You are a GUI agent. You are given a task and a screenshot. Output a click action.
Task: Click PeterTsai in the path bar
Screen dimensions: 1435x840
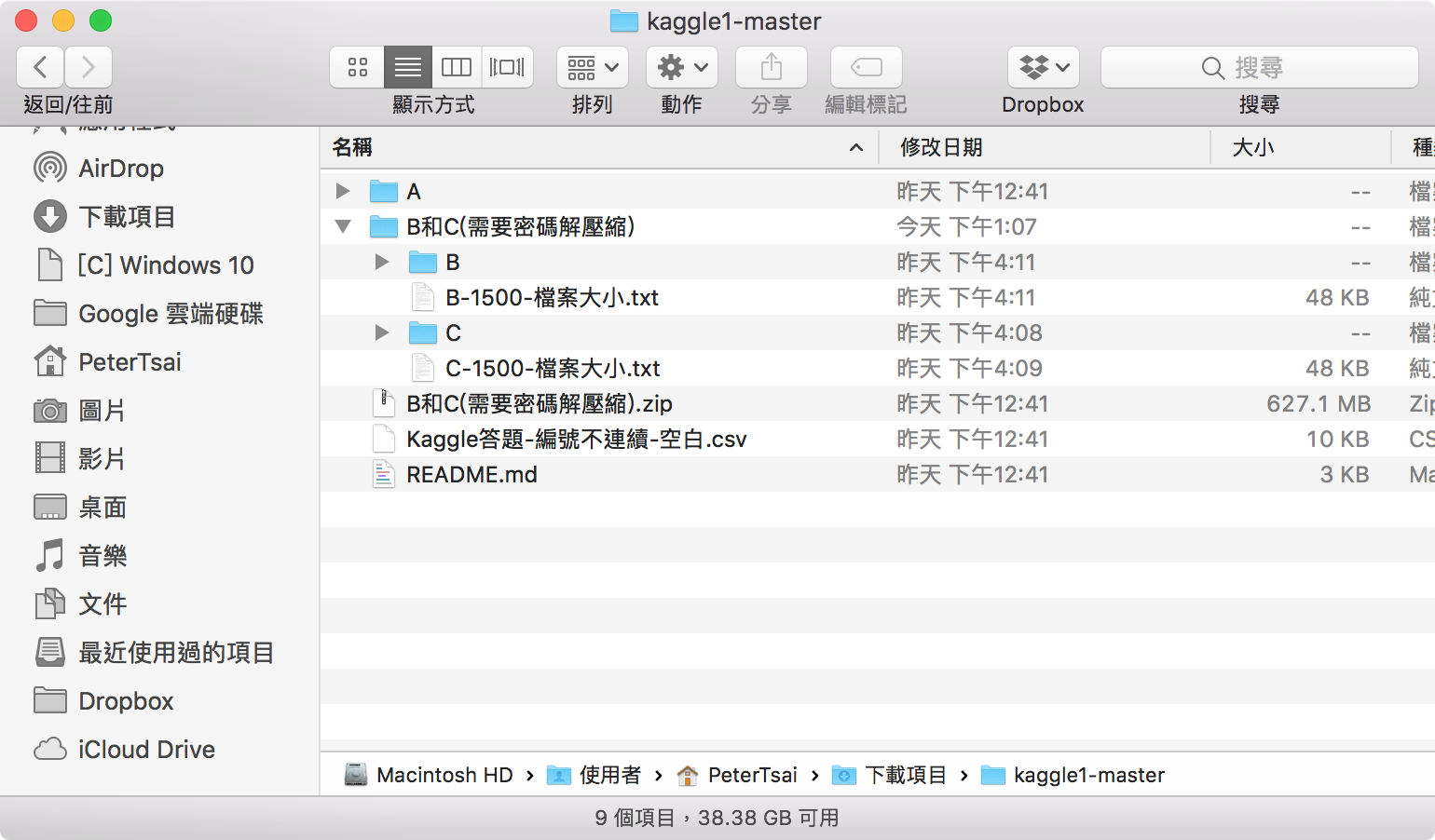[x=751, y=775]
